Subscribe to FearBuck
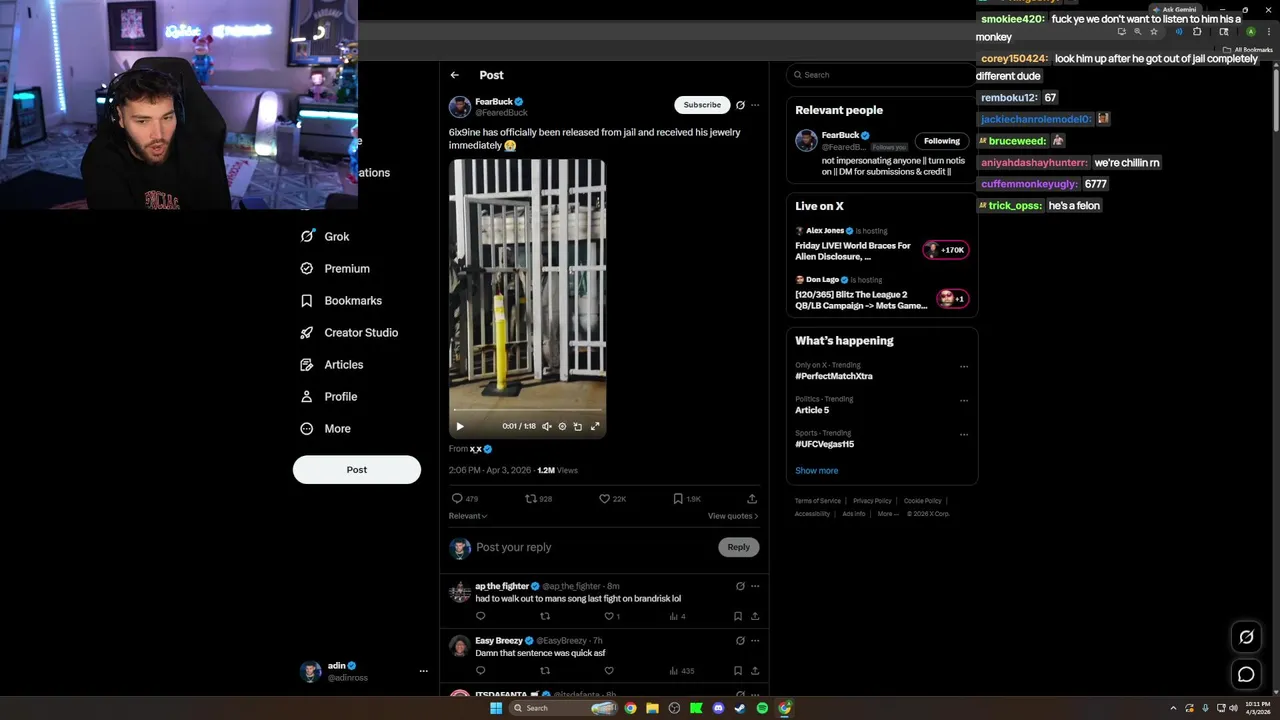 (x=702, y=105)
